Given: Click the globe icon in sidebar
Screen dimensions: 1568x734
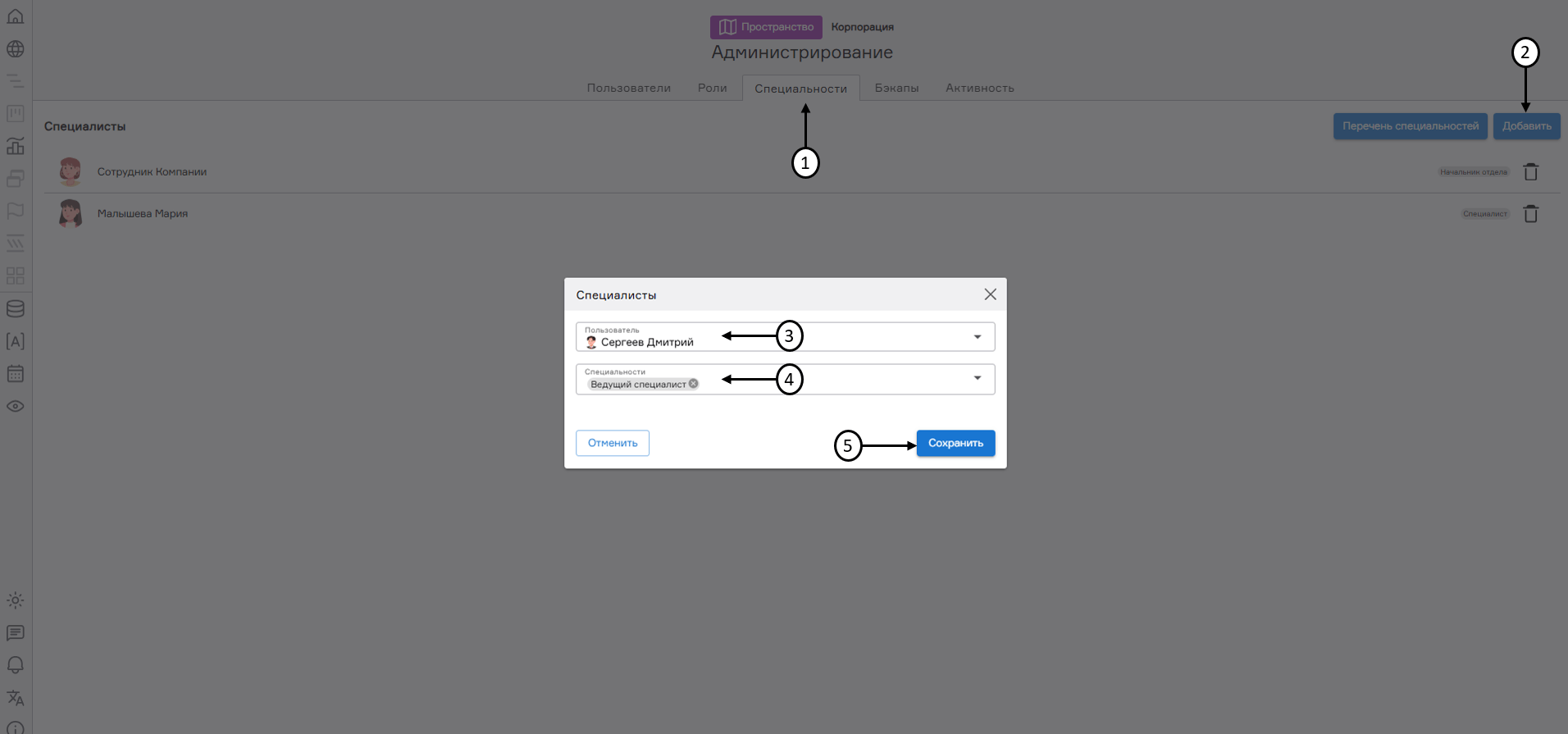Looking at the screenshot, I should point(16,49).
